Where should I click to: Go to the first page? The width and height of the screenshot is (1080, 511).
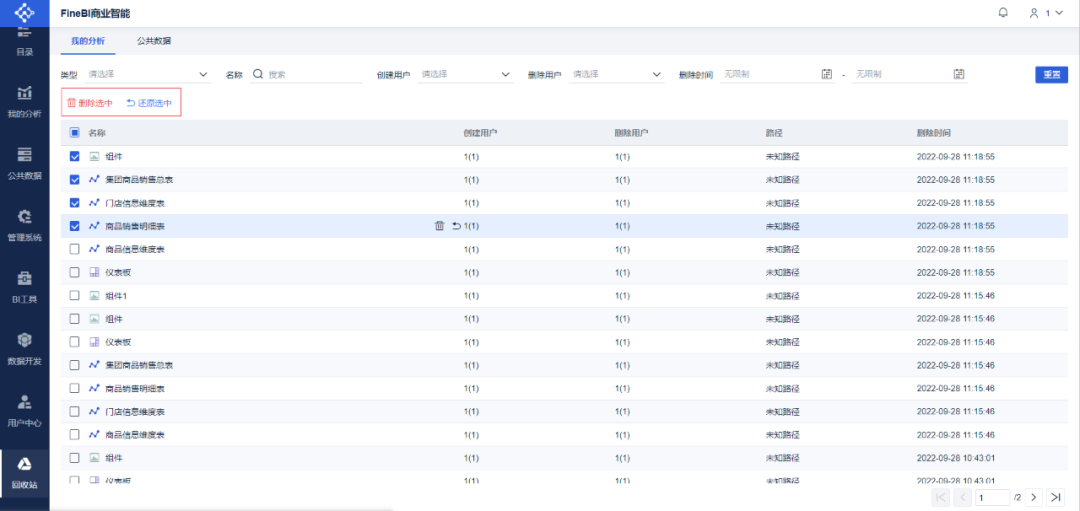tap(941, 497)
